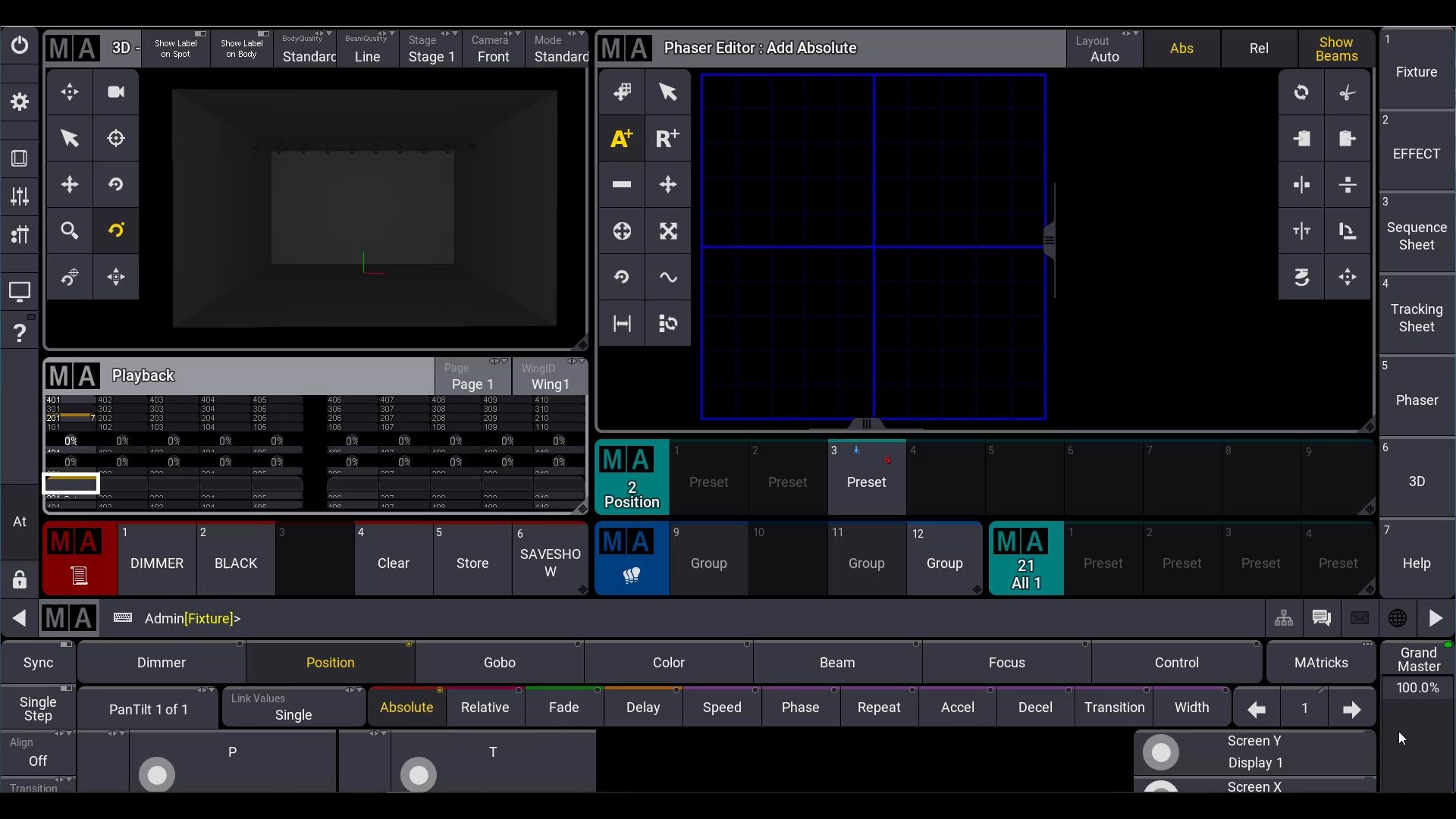Open the Layout Auto dropdown
Screen dimensions: 1456x819
(x=1104, y=49)
